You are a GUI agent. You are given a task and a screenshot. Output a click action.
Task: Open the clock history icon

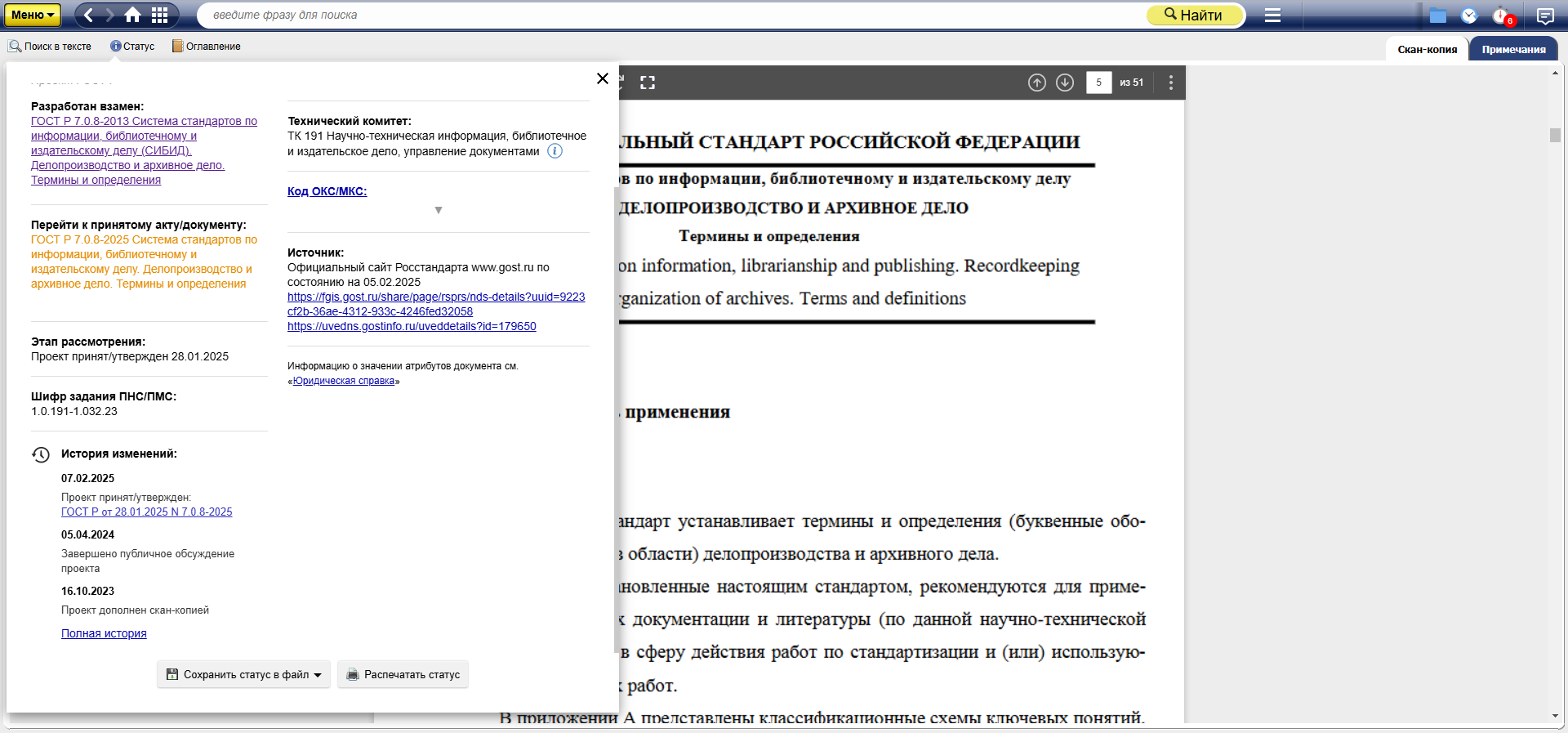(1469, 16)
